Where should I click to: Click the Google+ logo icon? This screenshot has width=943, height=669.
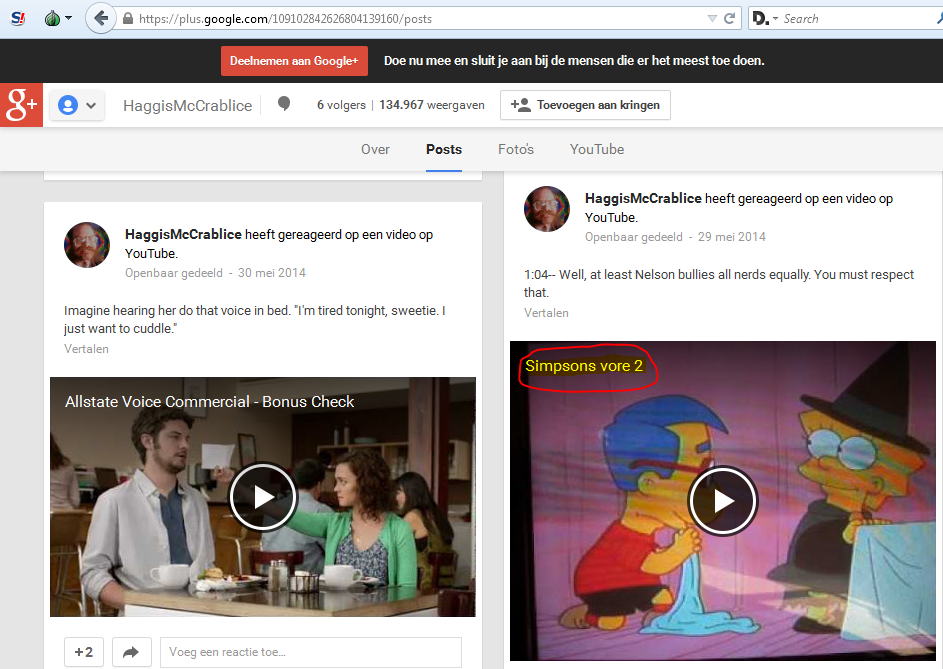(21, 105)
